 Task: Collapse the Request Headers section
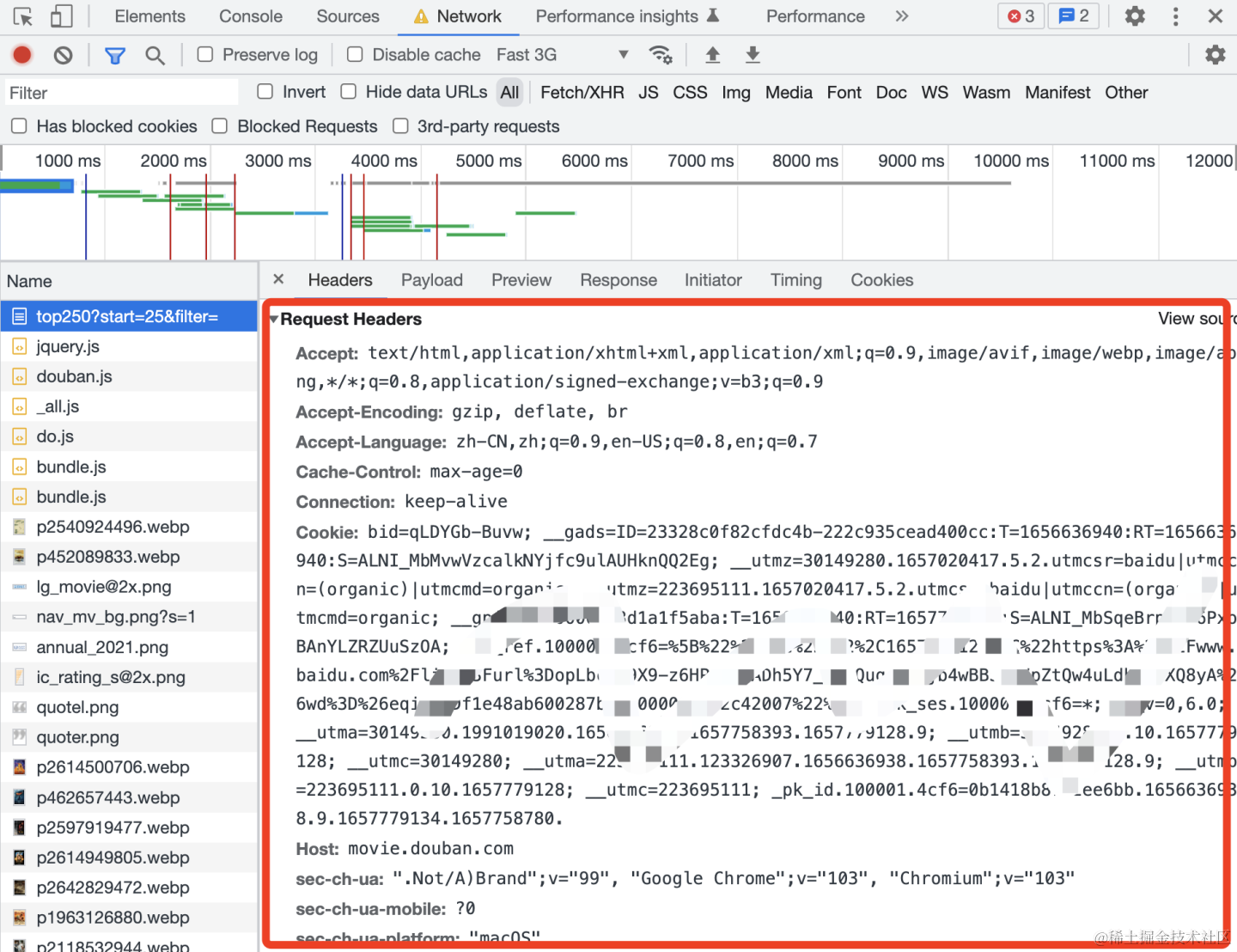pos(274,320)
